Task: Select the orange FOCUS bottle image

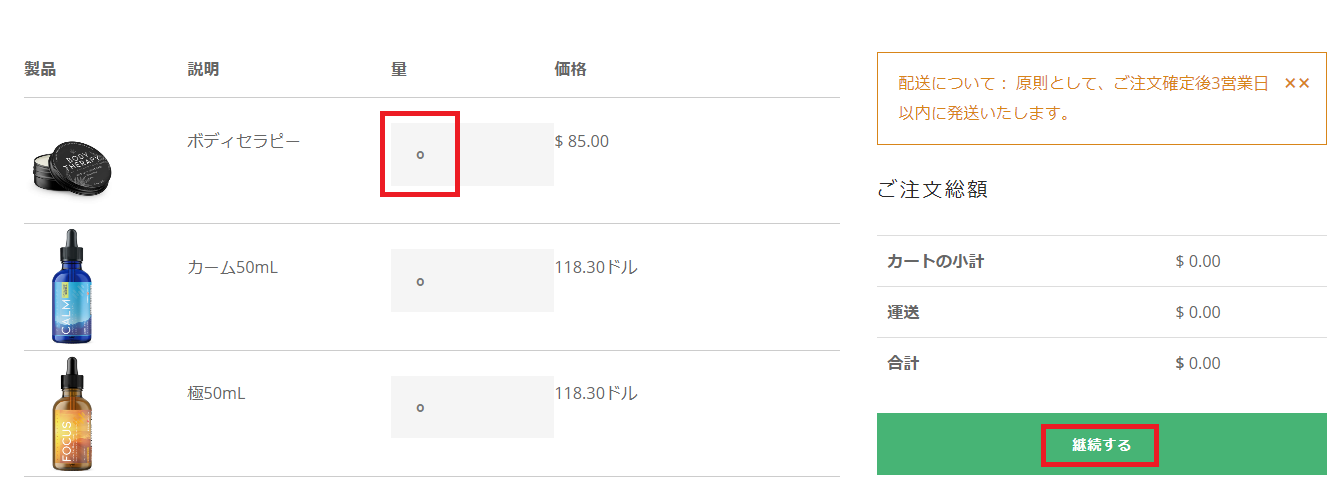Action: click(71, 413)
